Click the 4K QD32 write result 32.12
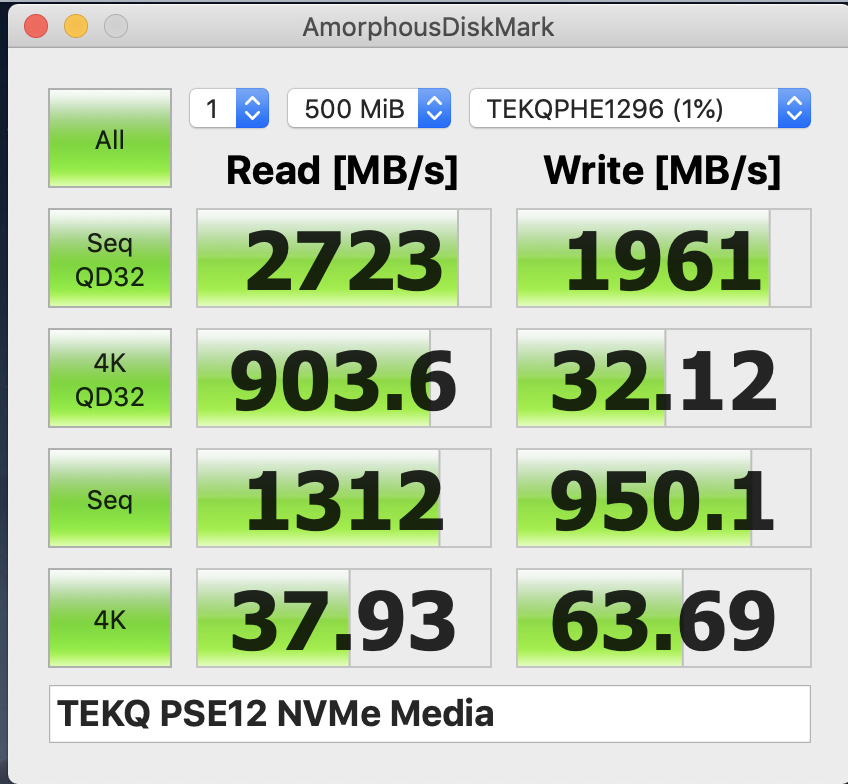 pos(664,378)
